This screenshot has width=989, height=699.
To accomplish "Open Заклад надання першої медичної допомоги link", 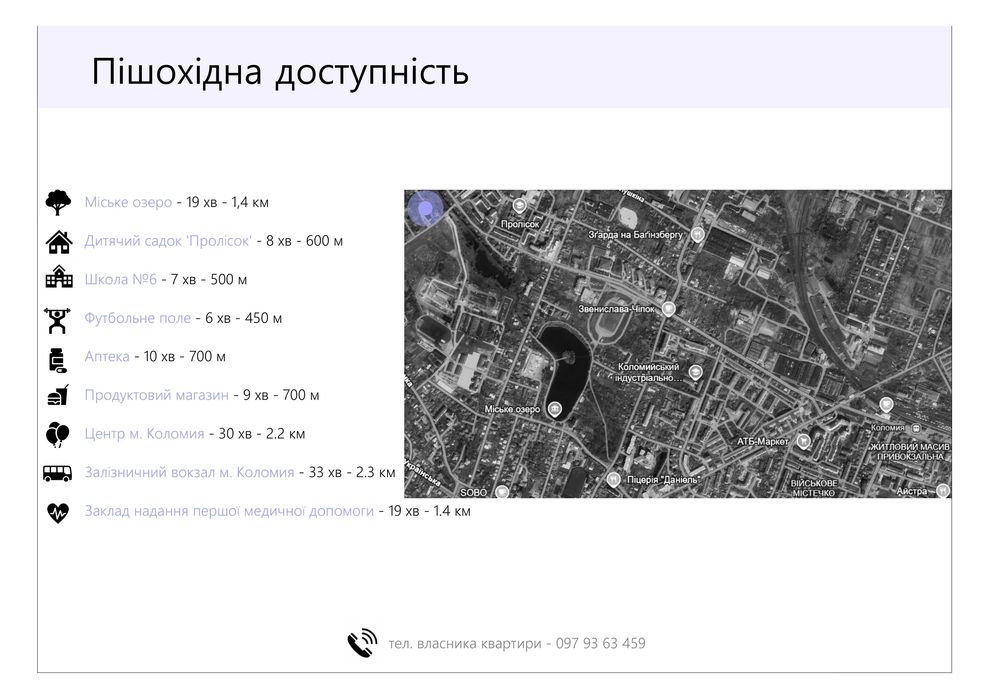I will click(x=229, y=511).
